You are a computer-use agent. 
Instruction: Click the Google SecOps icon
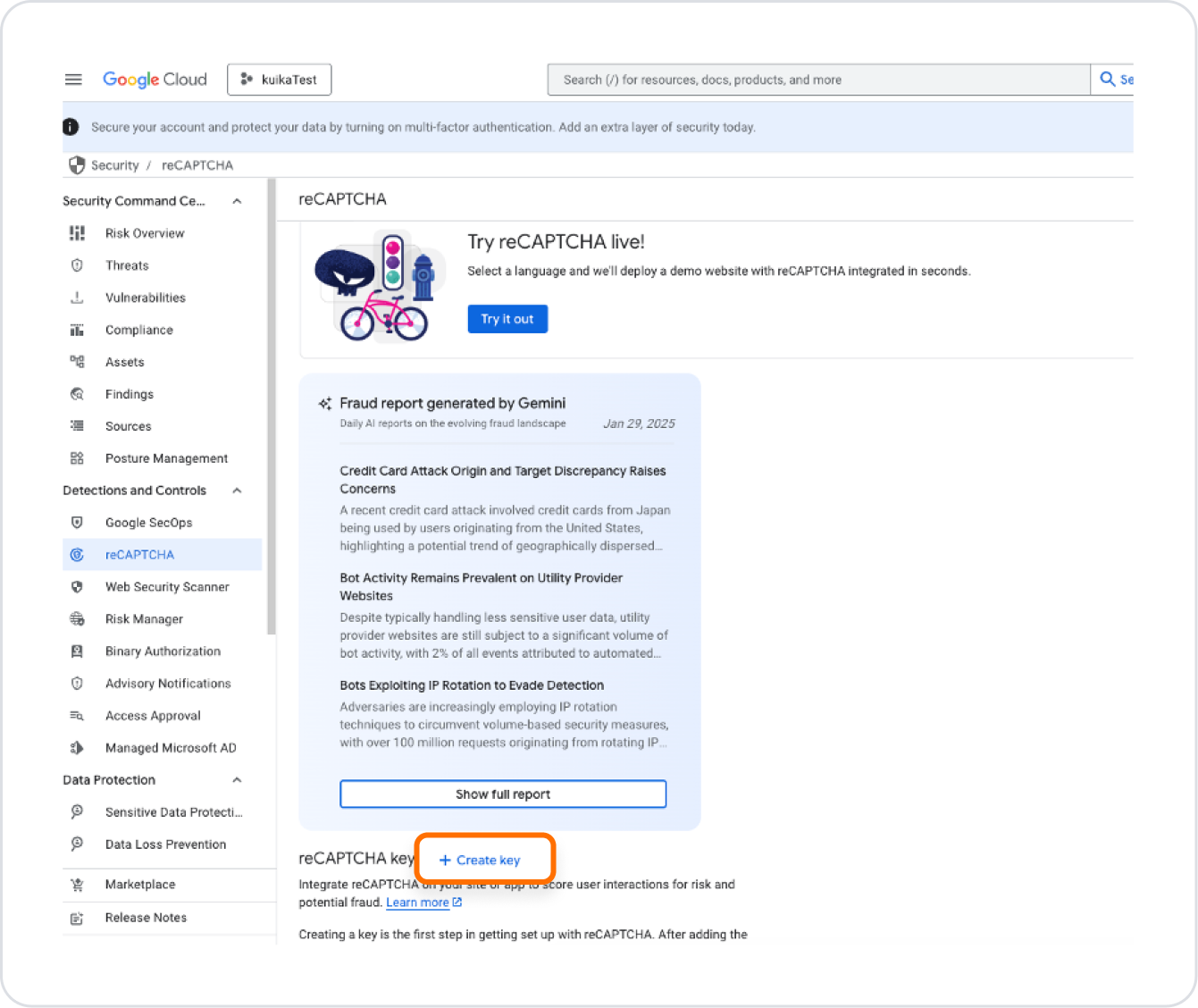77,523
